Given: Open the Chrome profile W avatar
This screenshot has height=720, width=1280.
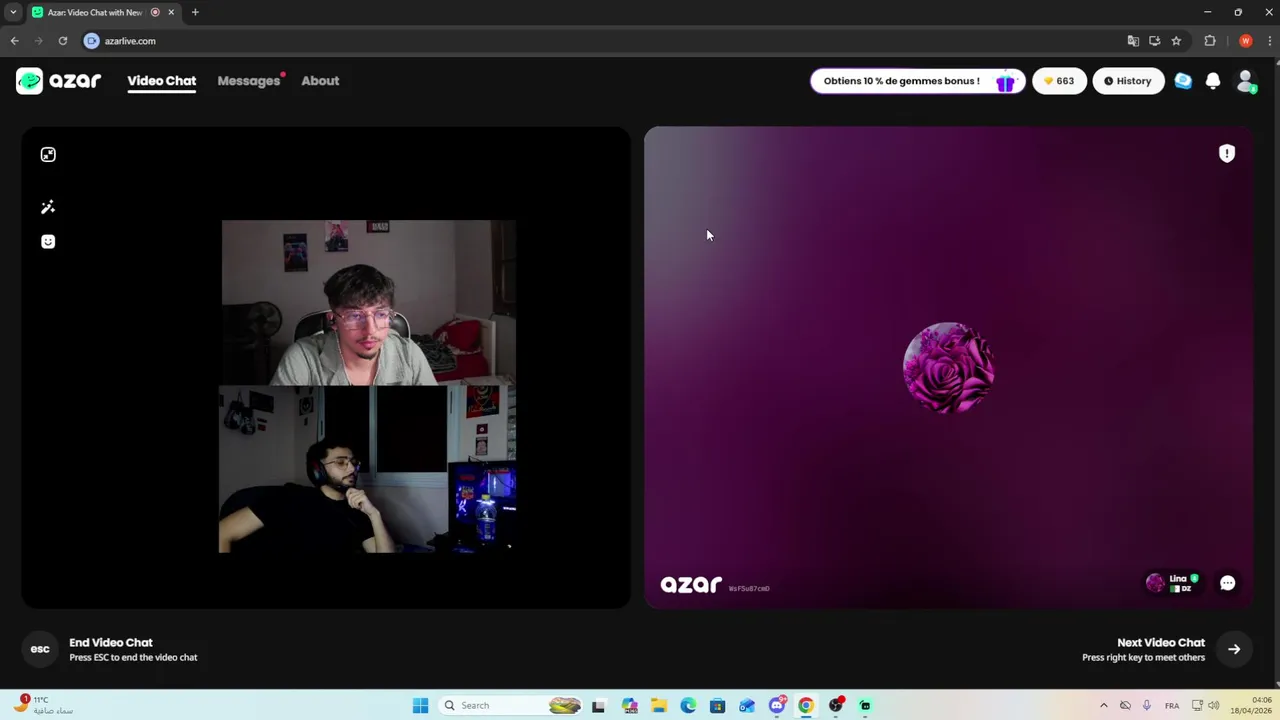Looking at the screenshot, I should click(1245, 41).
